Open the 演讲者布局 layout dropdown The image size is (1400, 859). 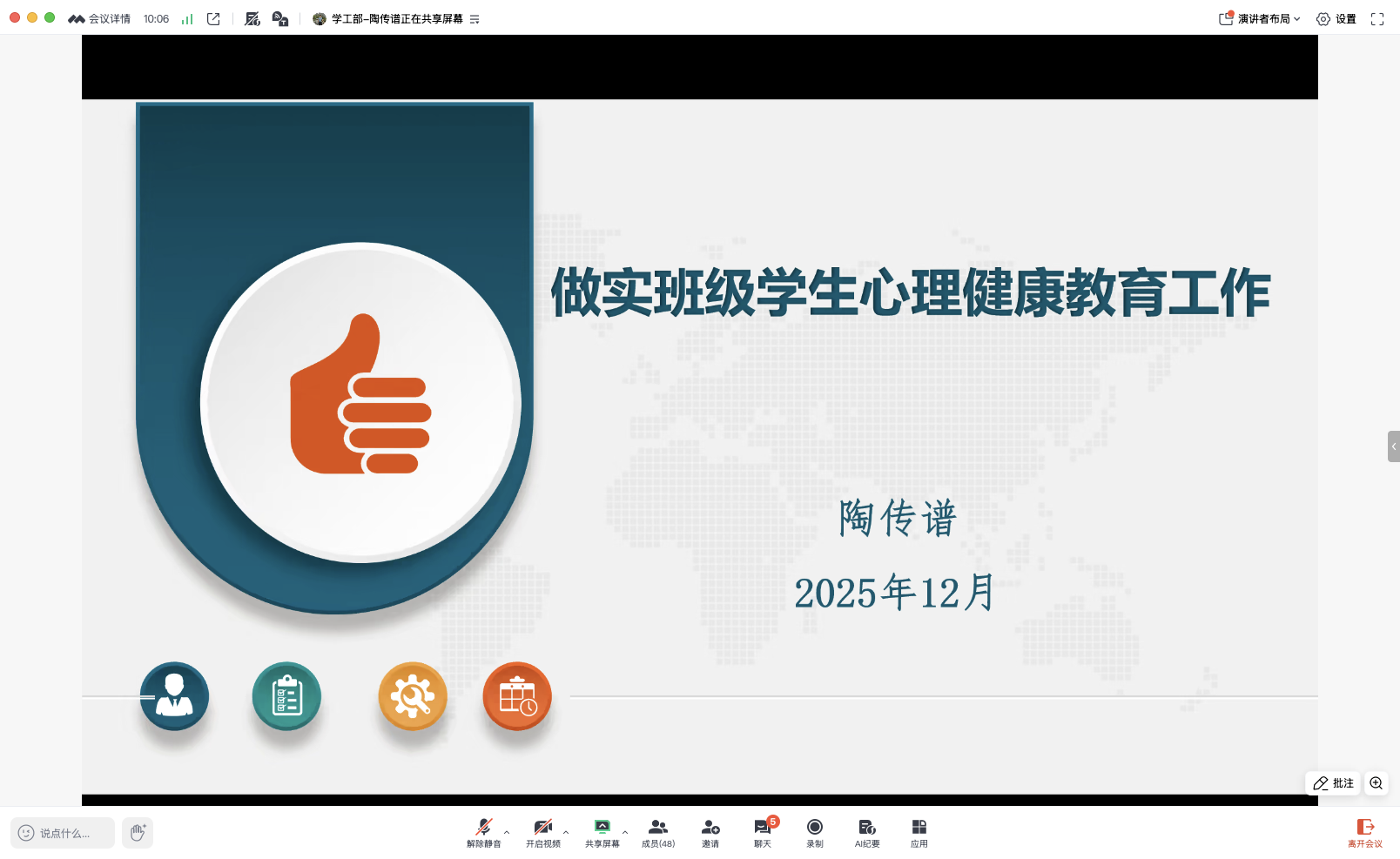(1262, 18)
